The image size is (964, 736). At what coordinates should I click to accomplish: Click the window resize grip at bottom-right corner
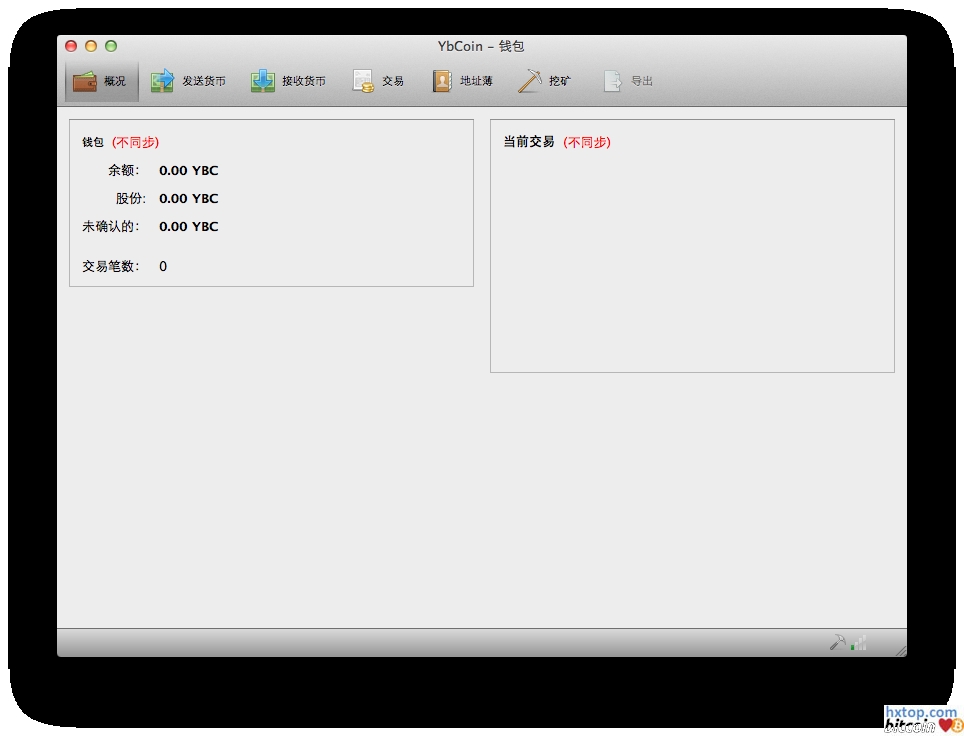click(899, 649)
